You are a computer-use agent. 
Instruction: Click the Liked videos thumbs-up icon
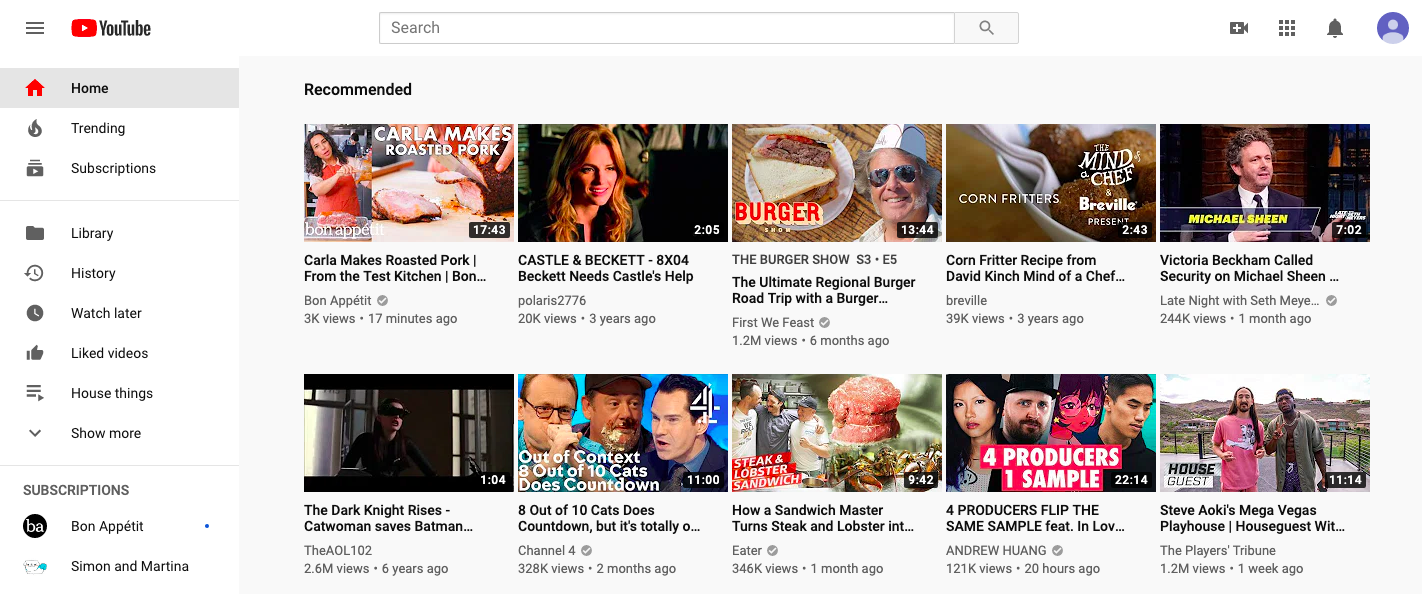pos(35,353)
